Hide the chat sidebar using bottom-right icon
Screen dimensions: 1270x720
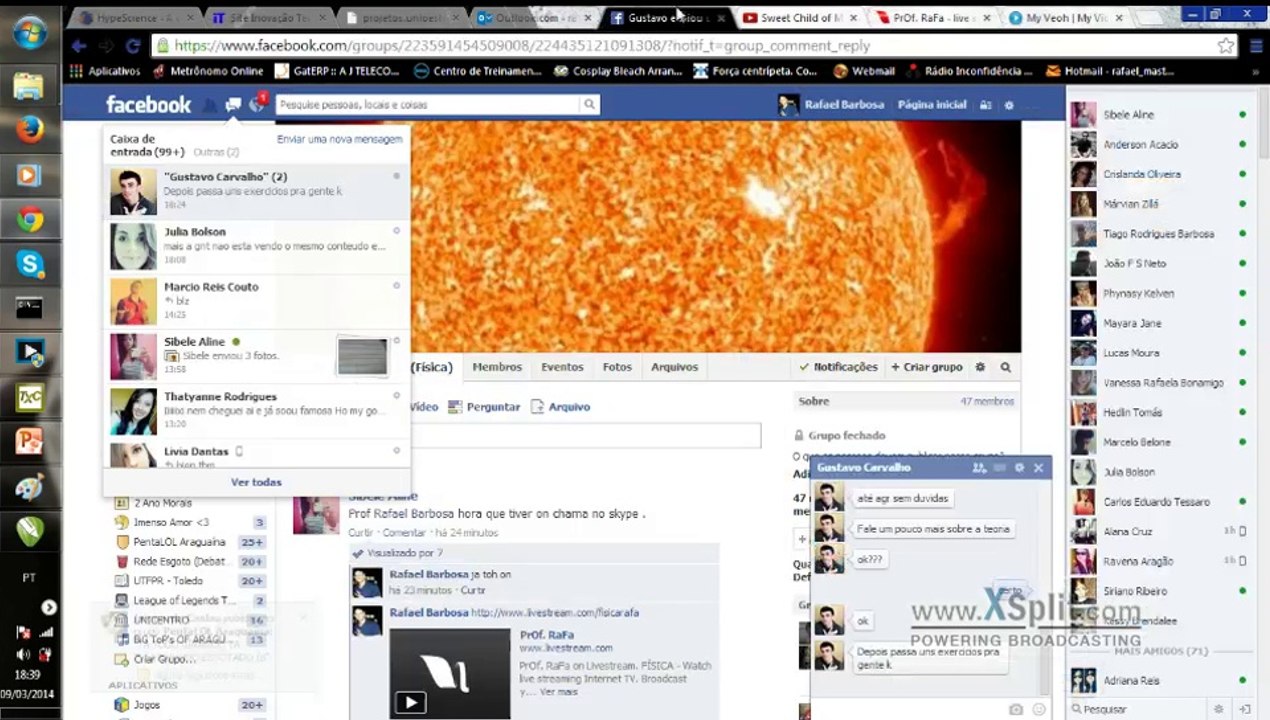point(1244,709)
